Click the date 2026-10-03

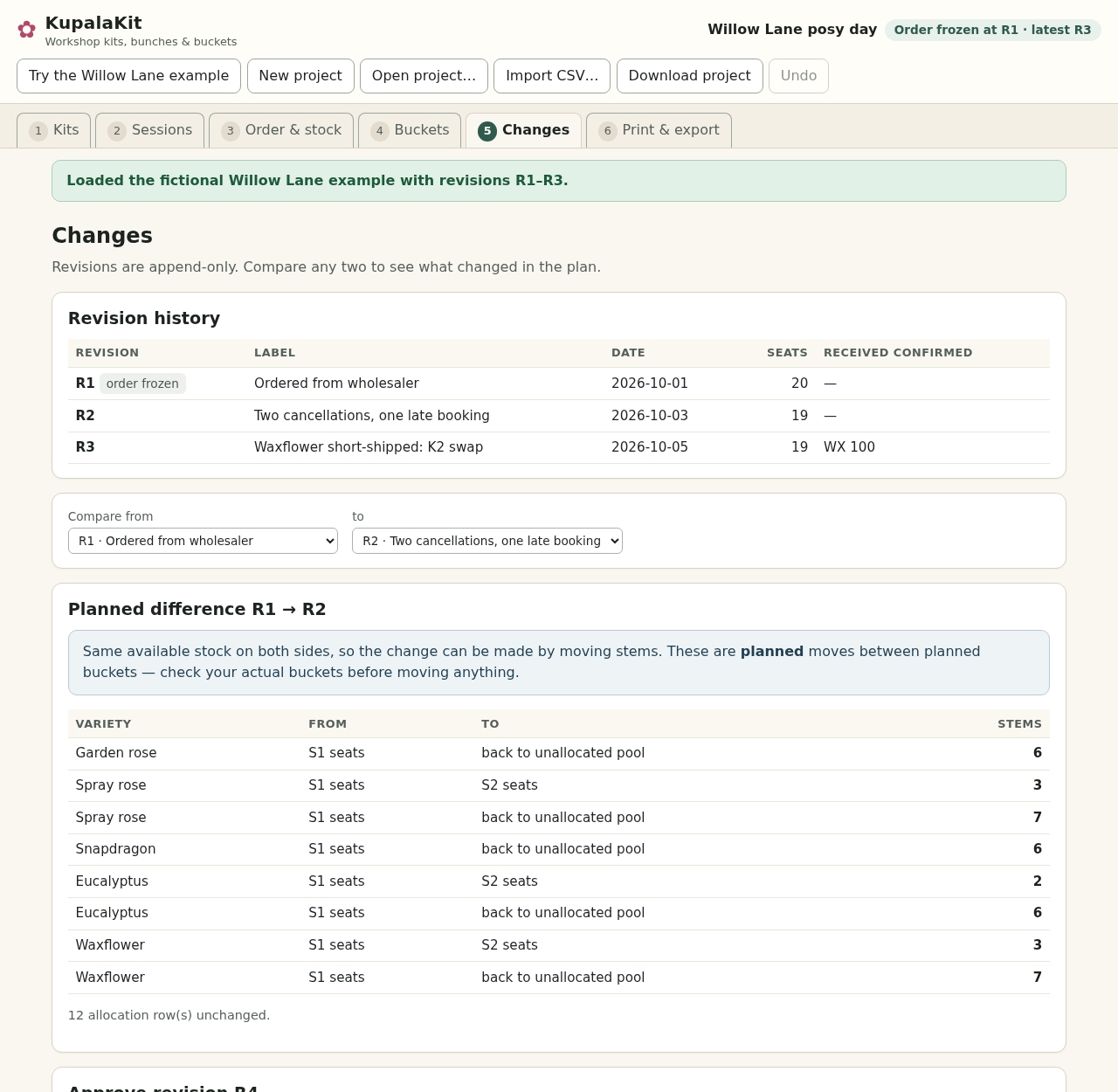tap(650, 416)
